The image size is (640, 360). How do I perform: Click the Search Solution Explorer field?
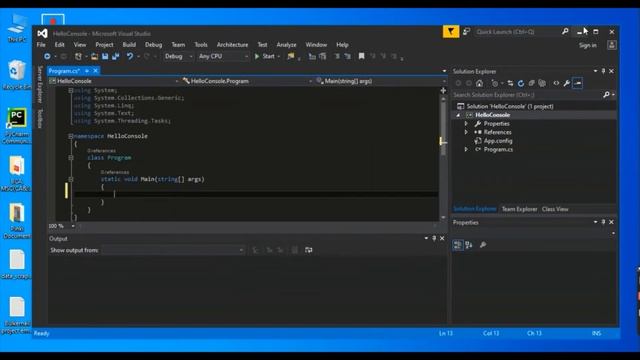pos(527,95)
